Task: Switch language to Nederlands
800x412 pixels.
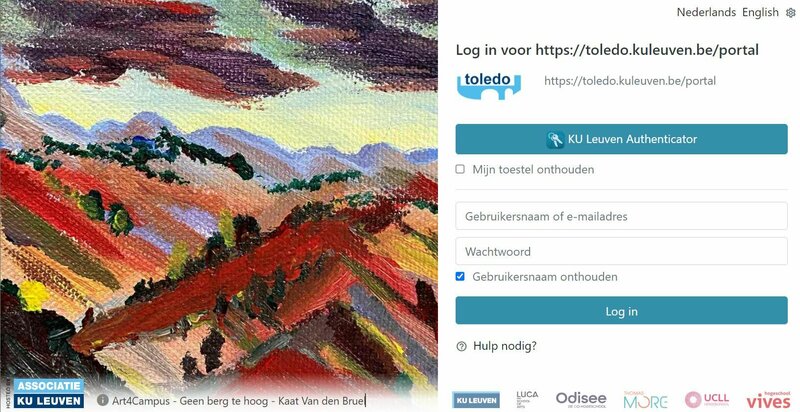Action: coord(706,12)
